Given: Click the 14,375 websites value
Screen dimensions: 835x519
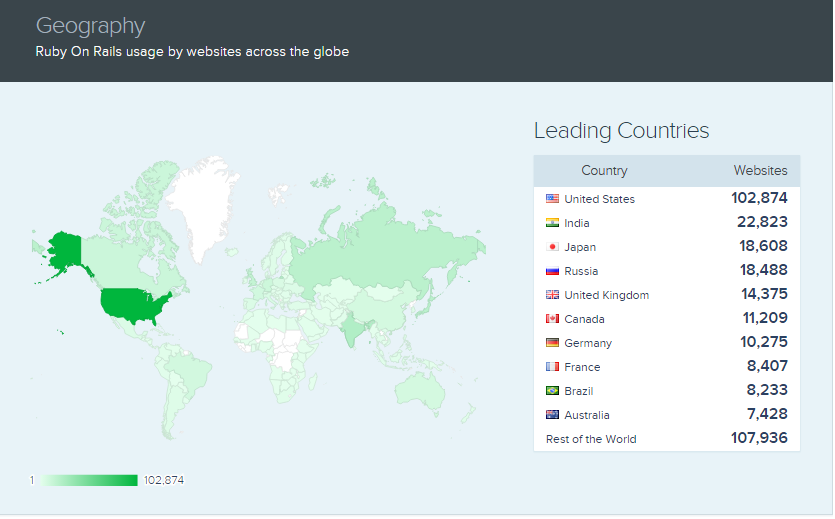Looking at the screenshot, I should (x=764, y=294).
